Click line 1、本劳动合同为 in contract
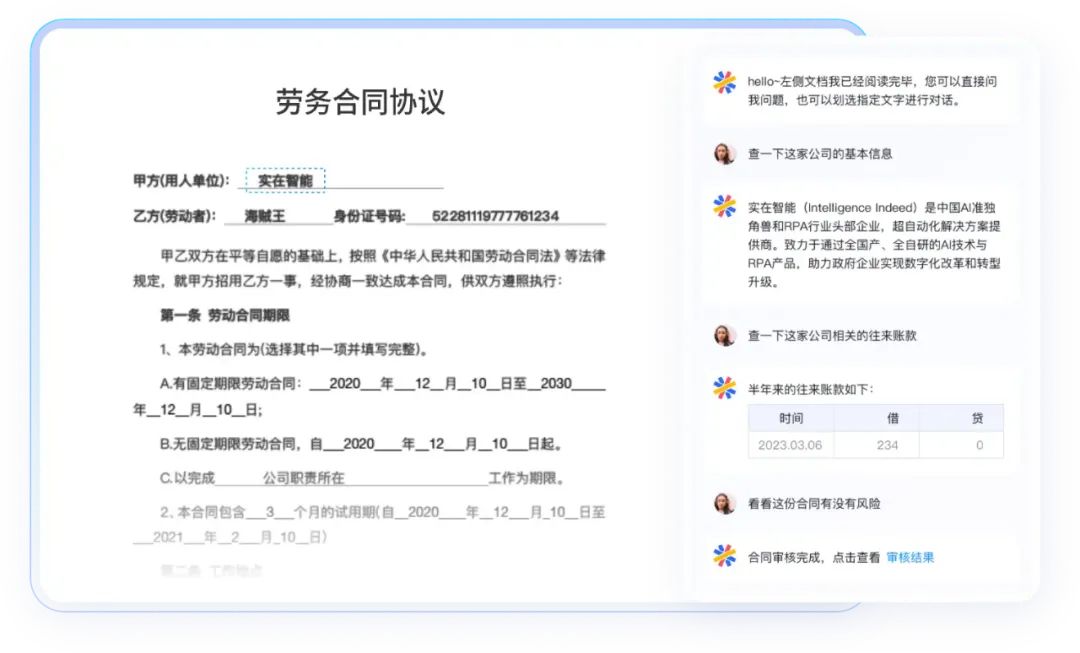Image resolution: width=1080 pixels, height=653 pixels. click(295, 349)
